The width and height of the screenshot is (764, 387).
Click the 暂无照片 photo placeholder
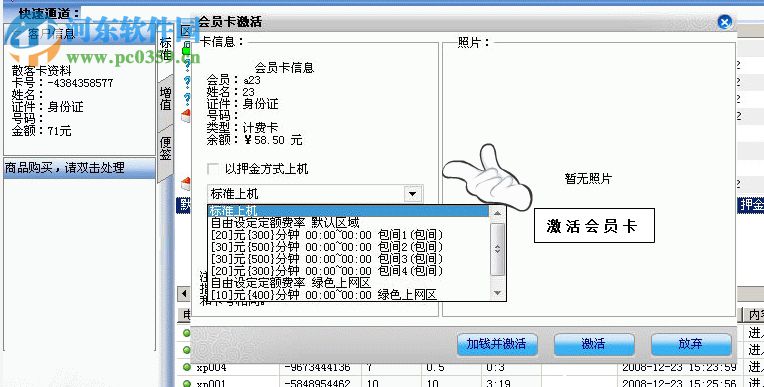[588, 178]
